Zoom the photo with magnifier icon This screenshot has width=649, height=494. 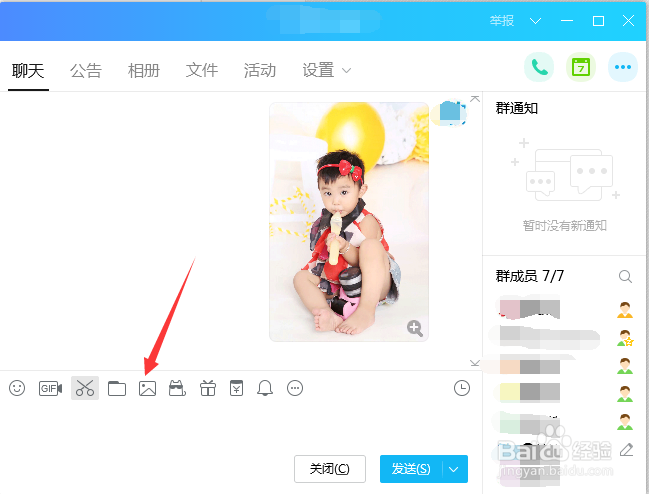click(x=415, y=328)
